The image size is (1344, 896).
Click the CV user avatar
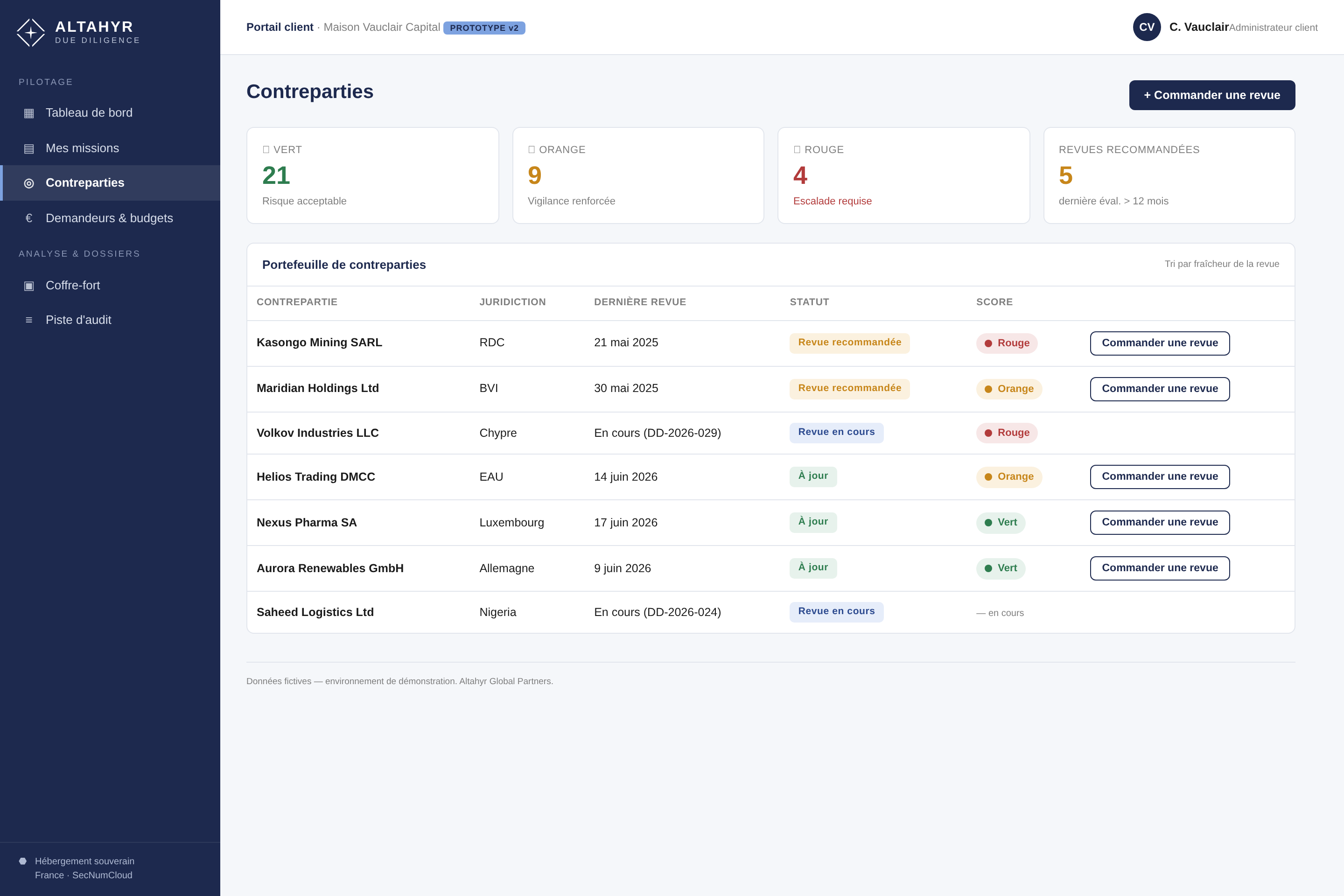pos(1147,27)
